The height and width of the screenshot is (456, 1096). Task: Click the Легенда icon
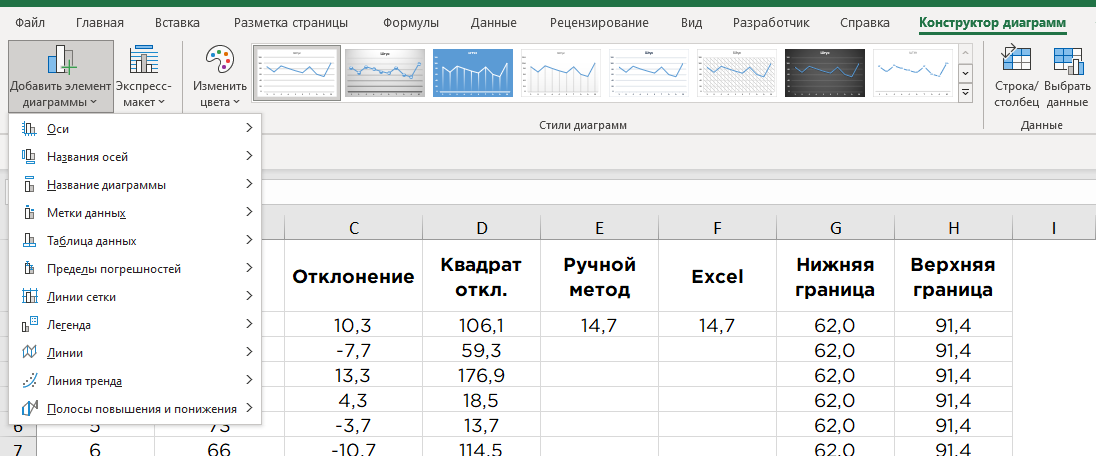pos(29,325)
